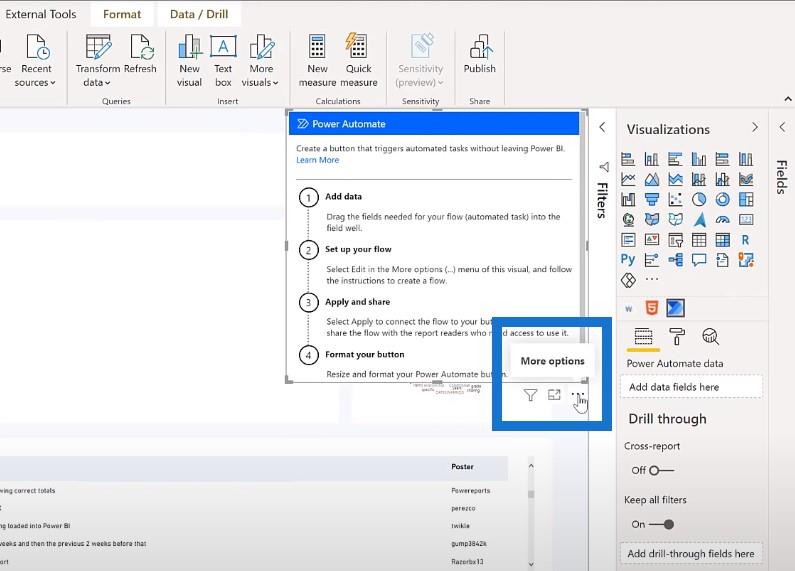The width and height of the screenshot is (795, 571).
Task: Select the word cloud W custom visual
Action: (629, 308)
